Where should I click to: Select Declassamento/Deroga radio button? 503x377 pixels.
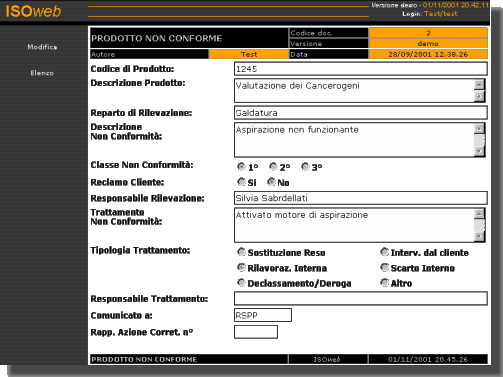[x=241, y=283]
